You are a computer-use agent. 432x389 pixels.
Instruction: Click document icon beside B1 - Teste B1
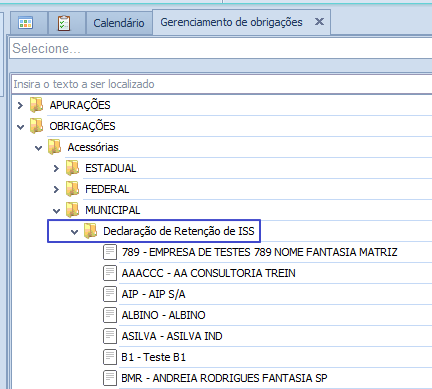pos(110,357)
